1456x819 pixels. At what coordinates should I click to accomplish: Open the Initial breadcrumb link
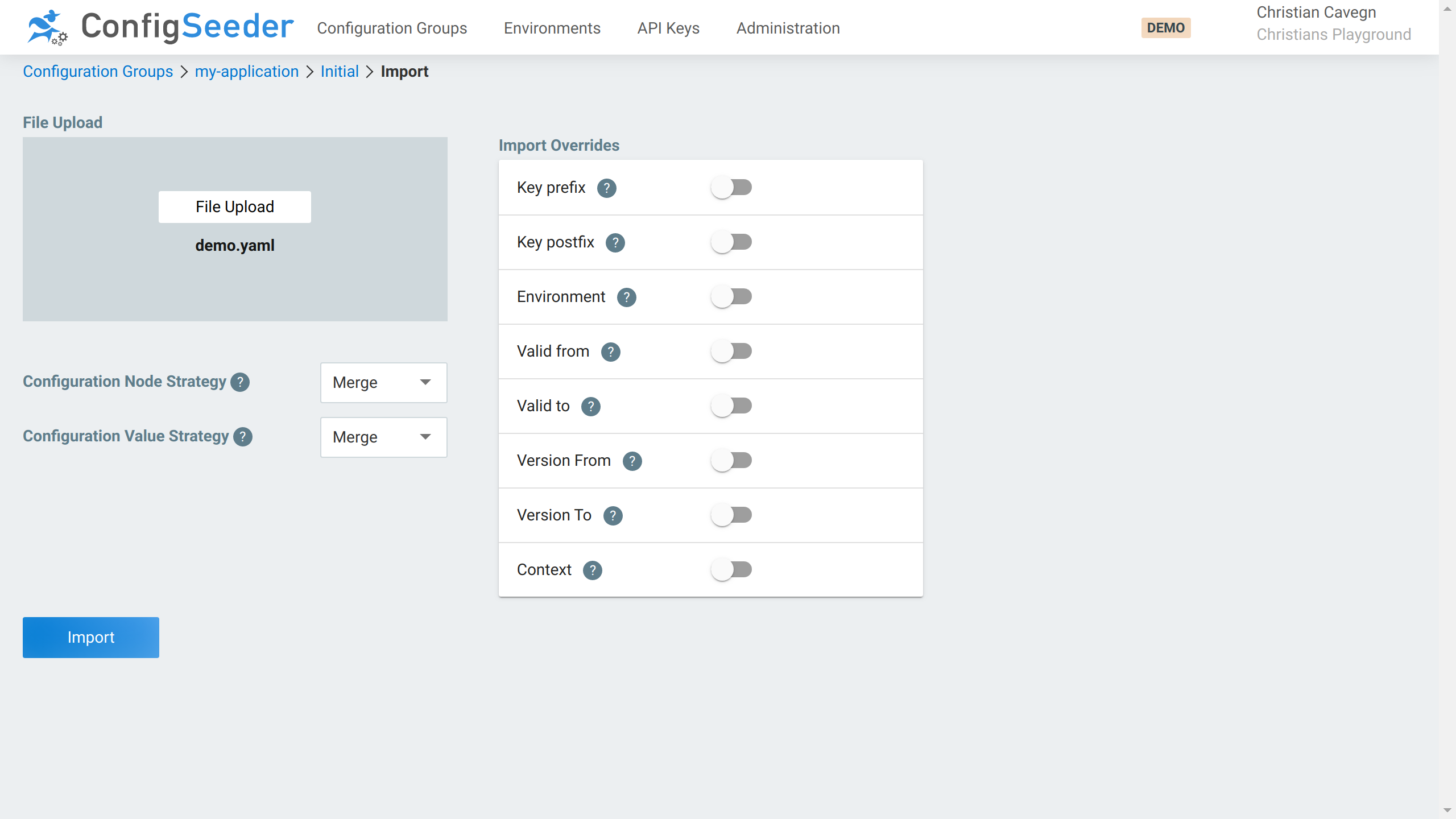pos(339,71)
